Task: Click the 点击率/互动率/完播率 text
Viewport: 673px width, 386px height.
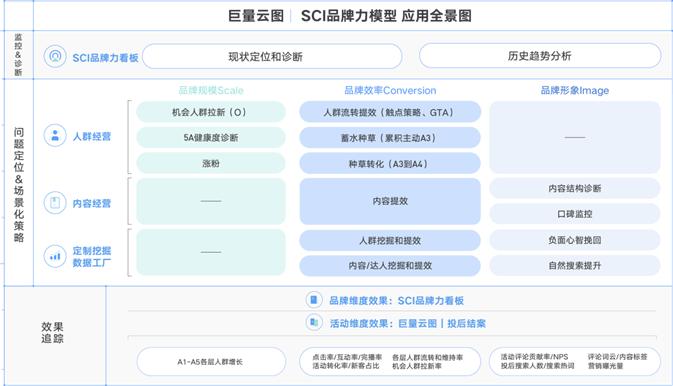Action: coord(347,357)
